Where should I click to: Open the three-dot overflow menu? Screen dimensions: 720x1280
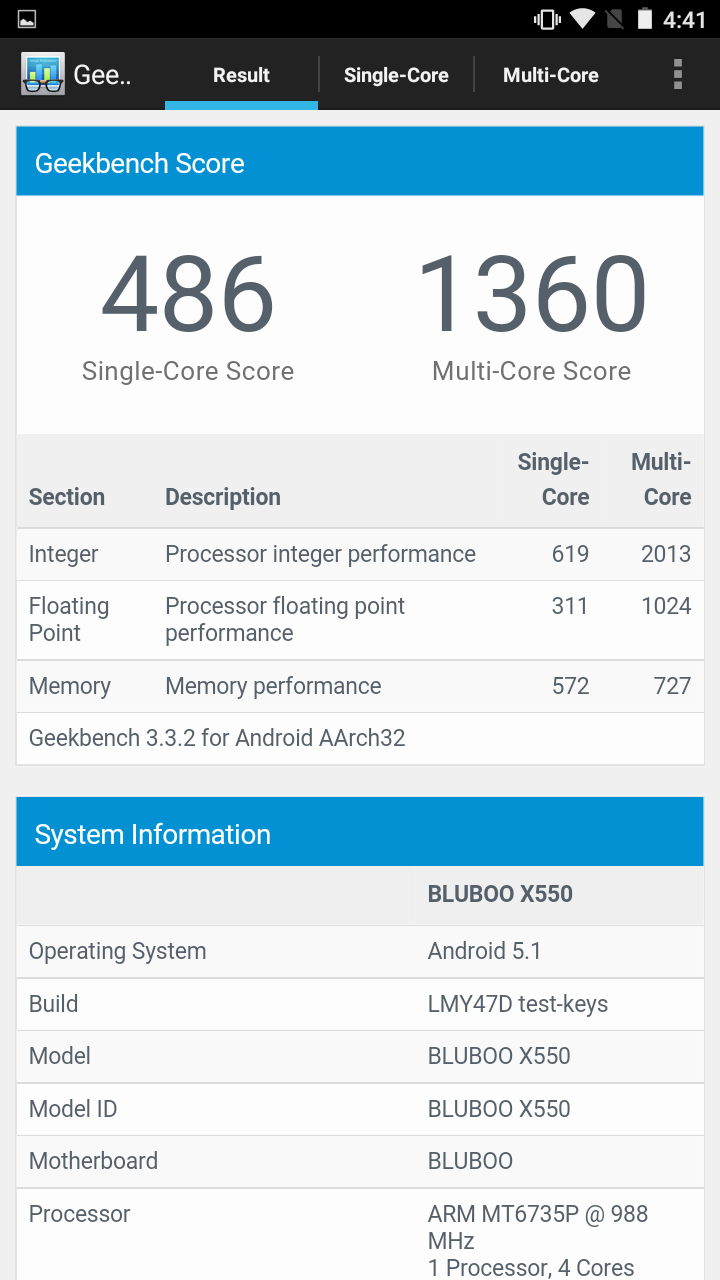point(678,74)
